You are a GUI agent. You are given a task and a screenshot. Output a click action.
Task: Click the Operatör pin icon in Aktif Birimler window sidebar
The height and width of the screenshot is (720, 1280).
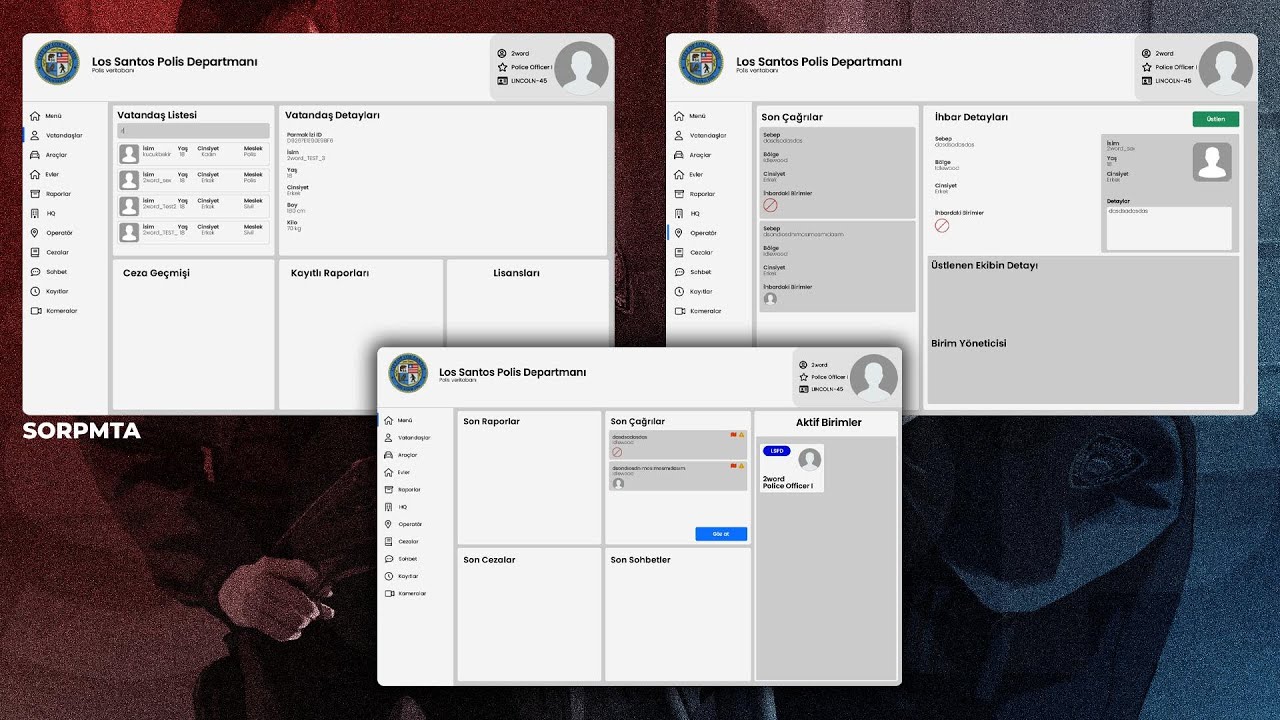tap(388, 524)
